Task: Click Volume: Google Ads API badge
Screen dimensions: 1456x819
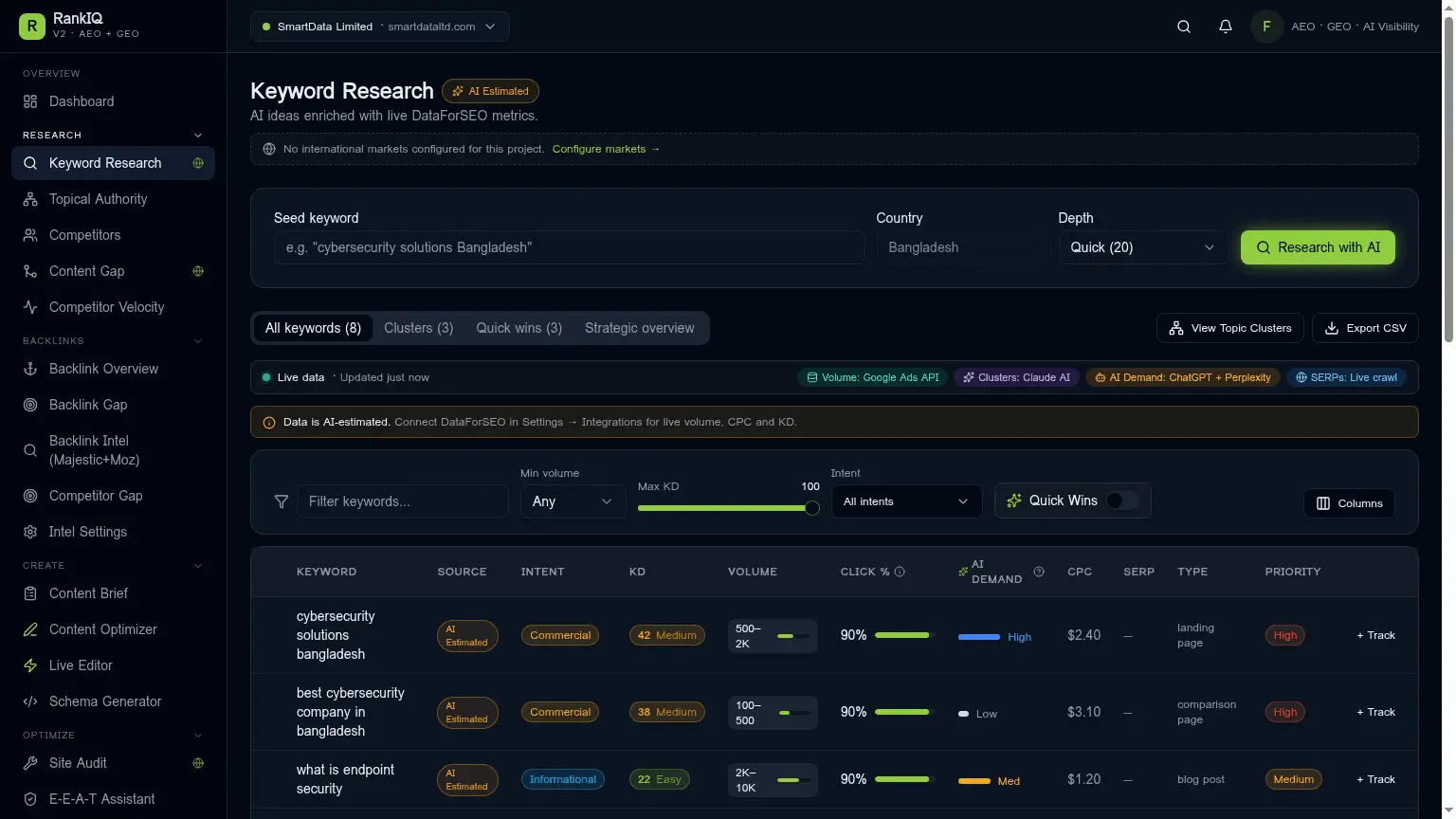Action: tap(872, 377)
